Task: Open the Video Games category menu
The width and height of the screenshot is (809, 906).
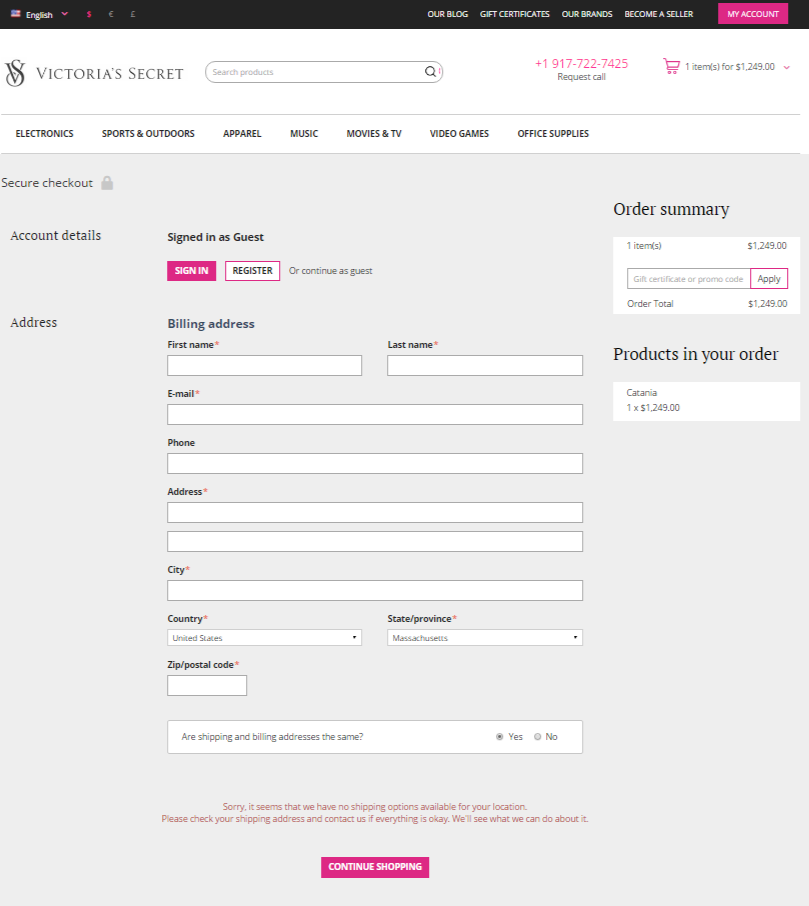Action: (459, 133)
